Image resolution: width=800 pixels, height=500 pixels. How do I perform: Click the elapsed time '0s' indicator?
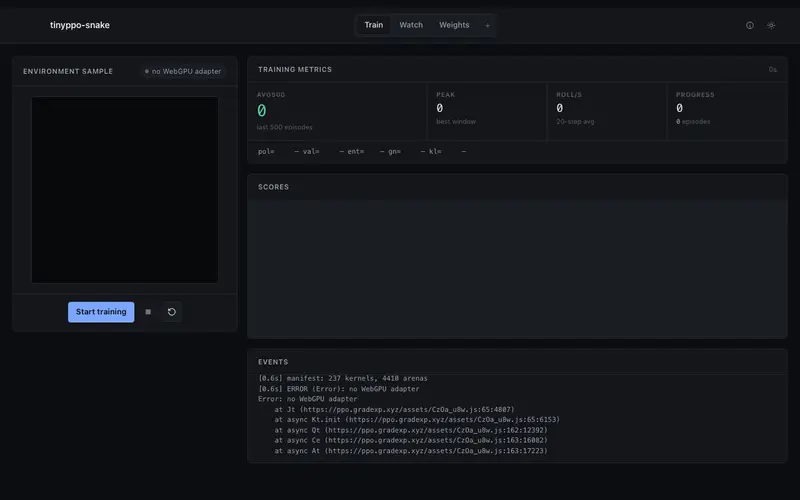point(772,69)
